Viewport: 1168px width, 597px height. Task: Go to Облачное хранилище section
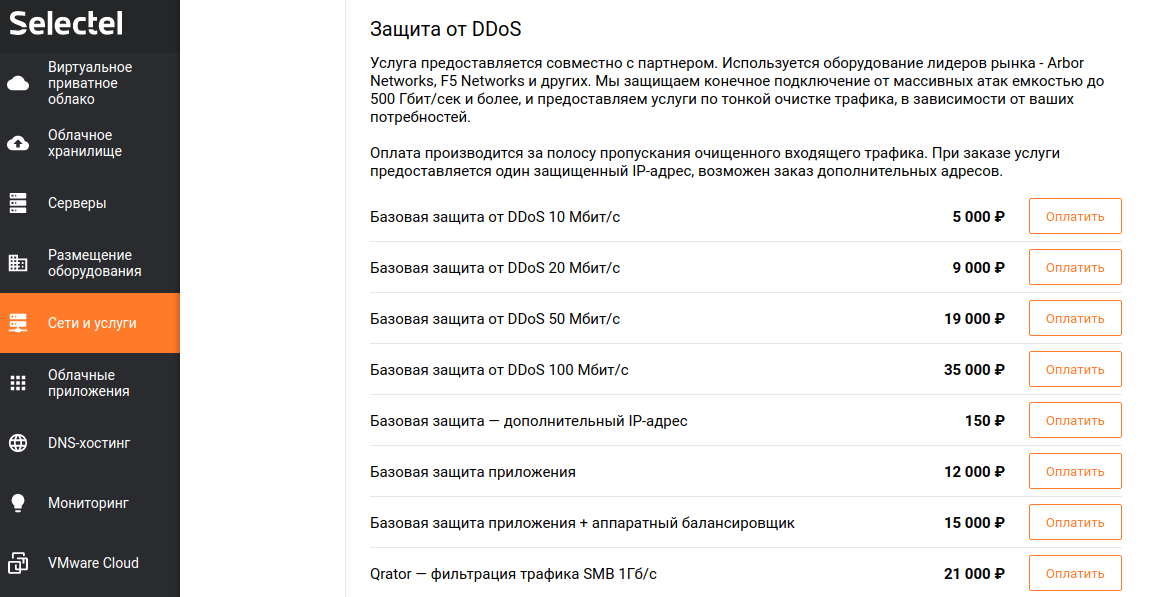tap(85, 143)
